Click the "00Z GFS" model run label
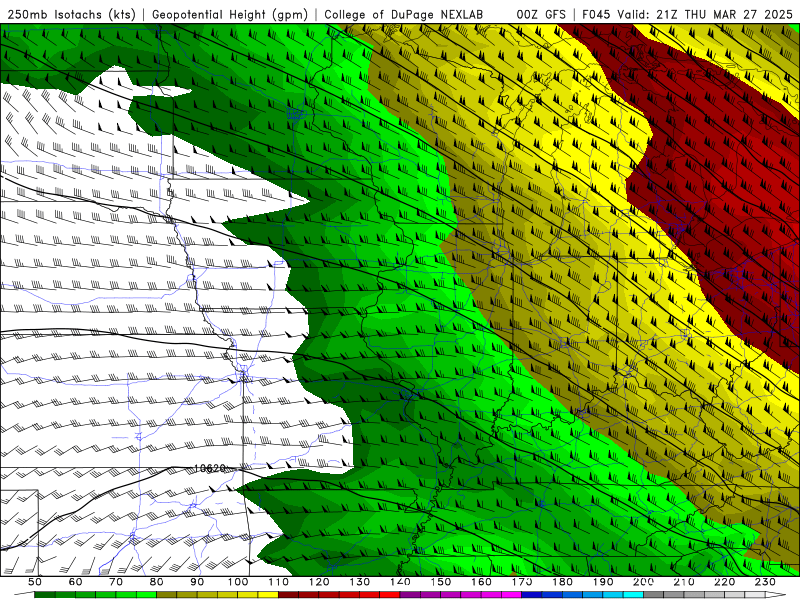 pos(541,14)
